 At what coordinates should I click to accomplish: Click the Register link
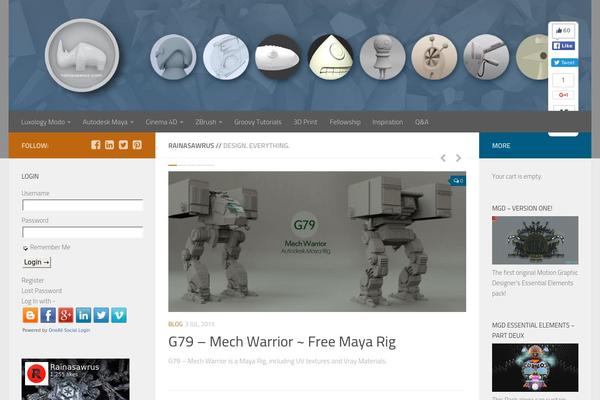33,281
